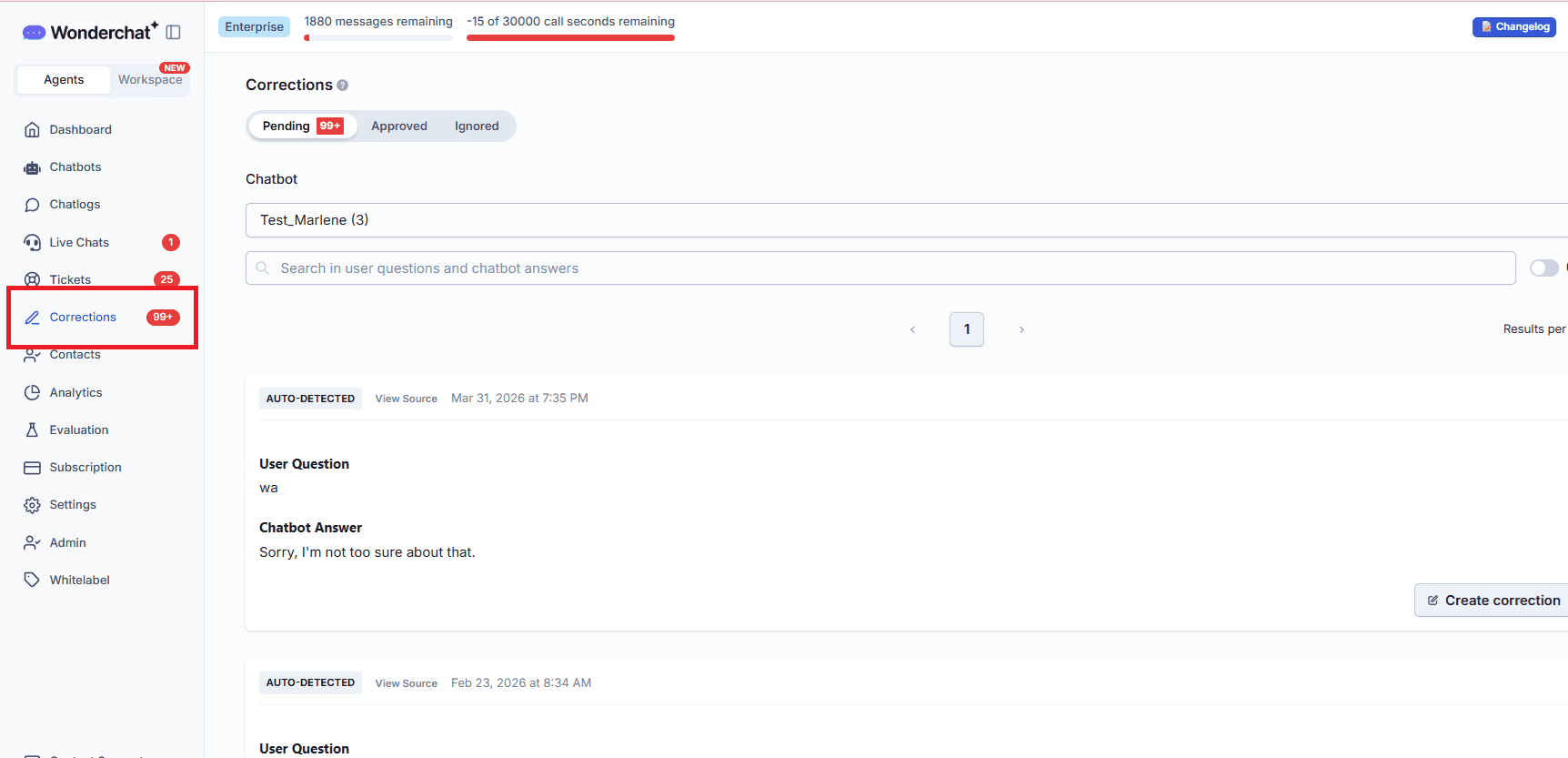
Task: Switch to the Ignored tab
Action: pos(477,126)
